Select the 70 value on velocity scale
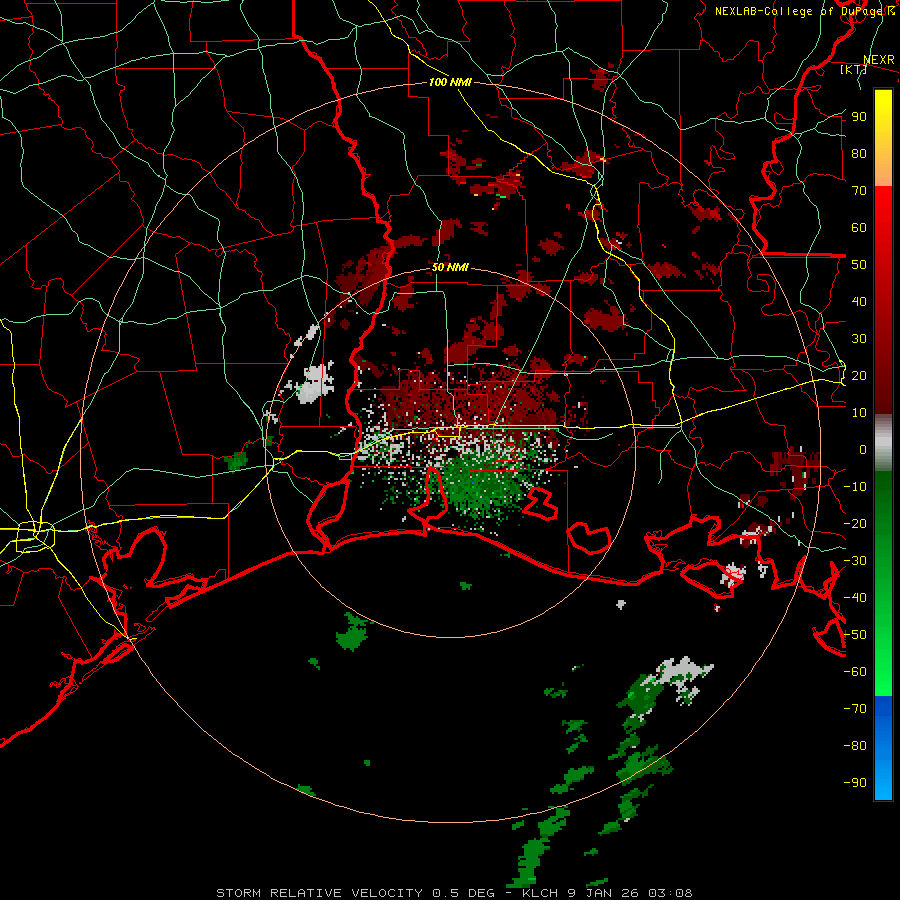Viewport: 900px width, 900px height. [859, 191]
